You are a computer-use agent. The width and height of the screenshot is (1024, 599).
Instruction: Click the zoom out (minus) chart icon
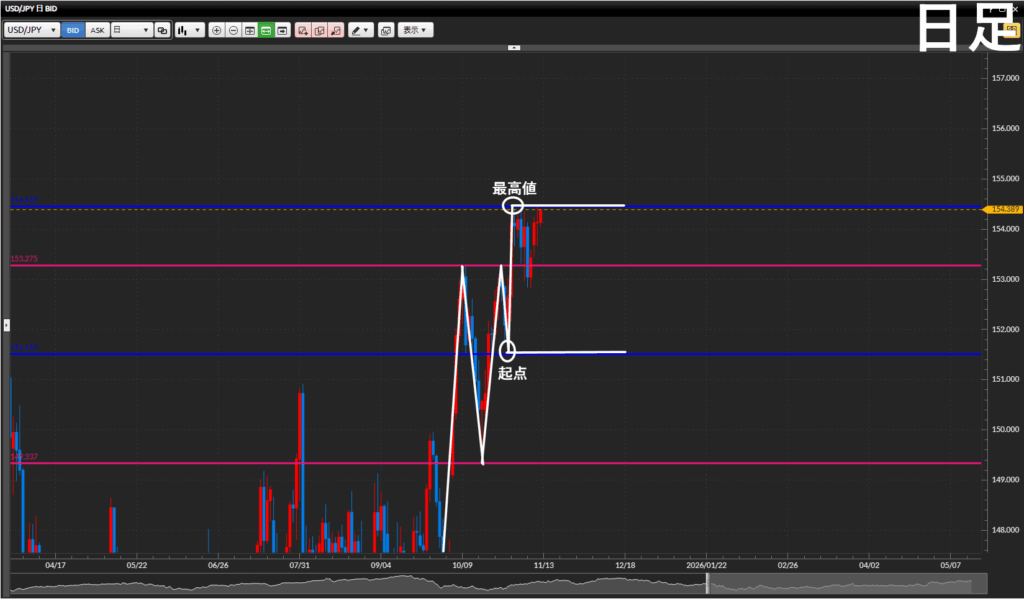pyautogui.click(x=233, y=31)
